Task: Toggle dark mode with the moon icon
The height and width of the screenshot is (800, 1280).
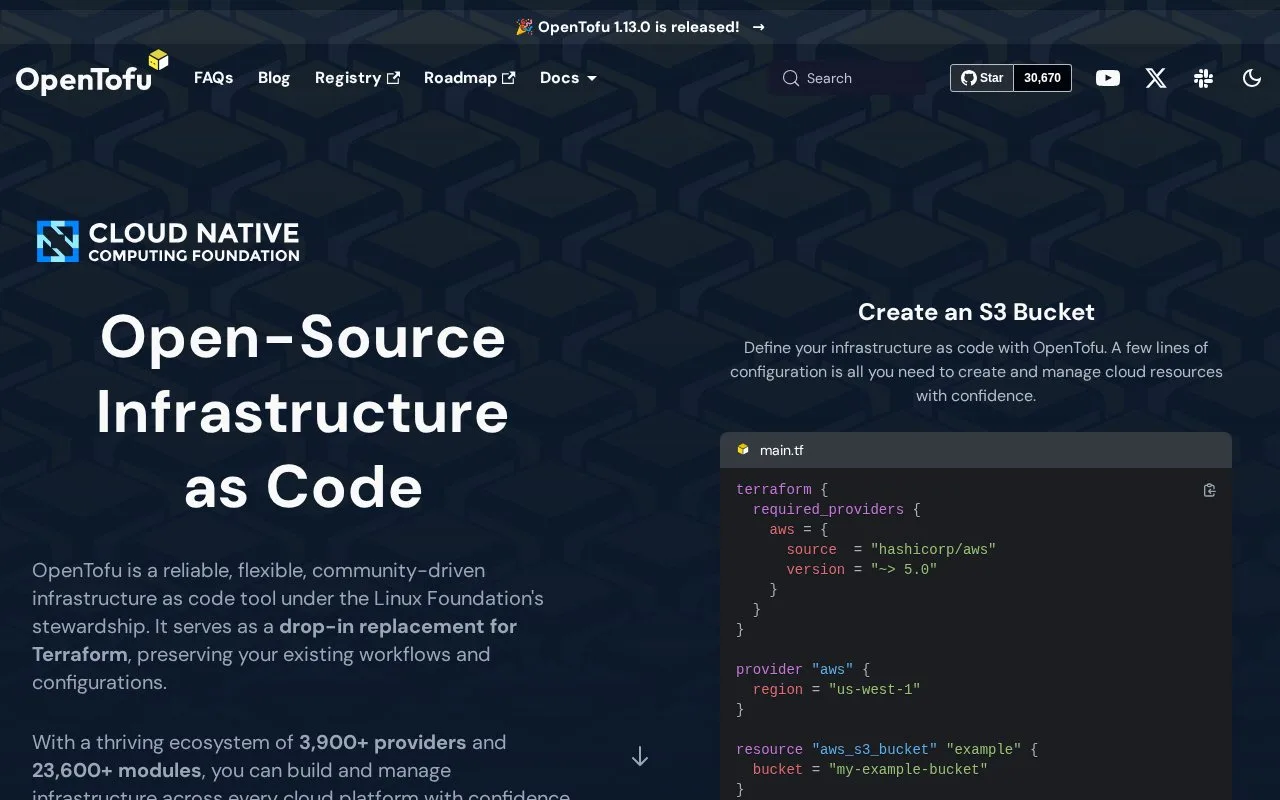Action: [1252, 78]
